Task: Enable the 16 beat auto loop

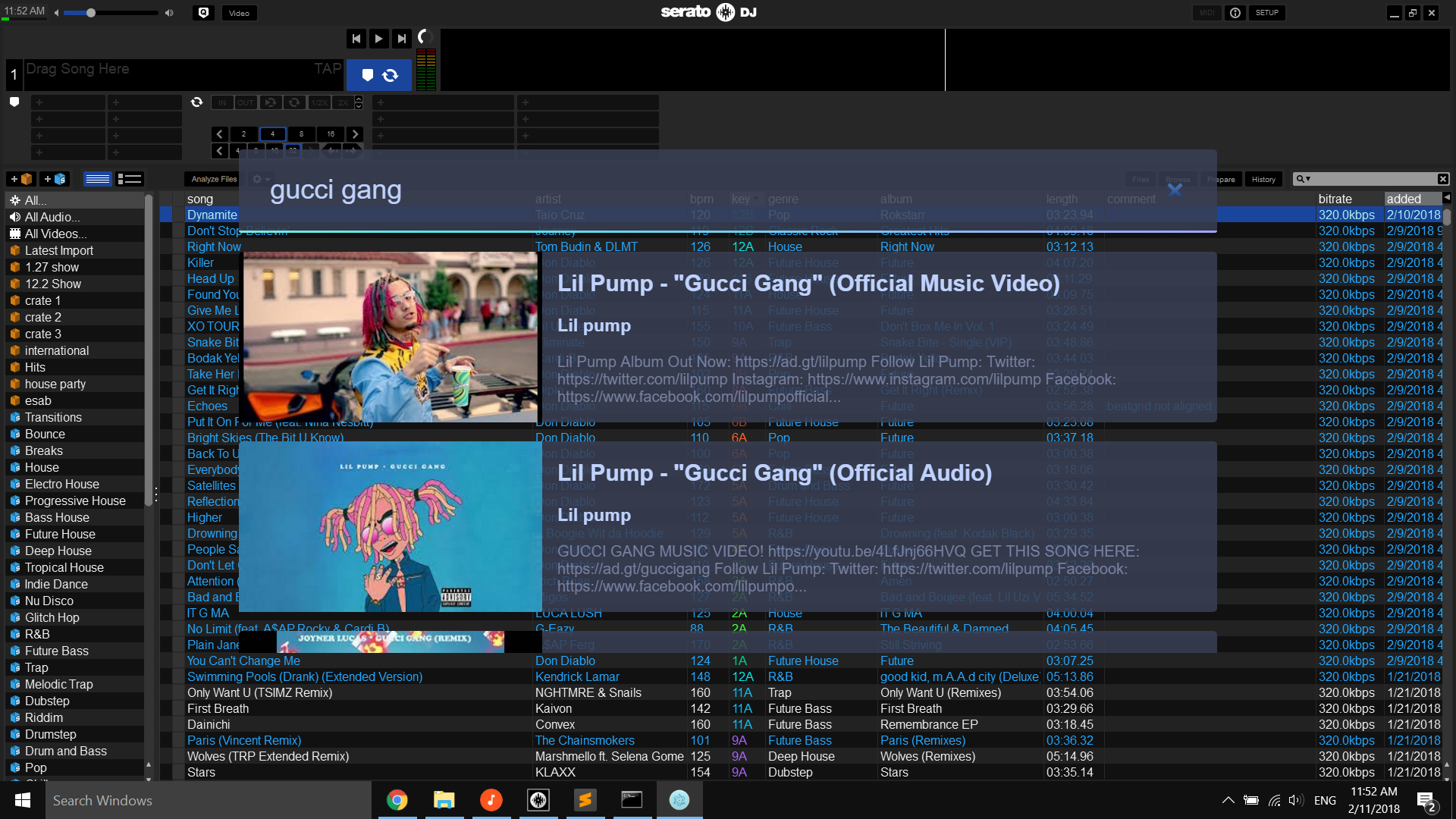Action: click(x=331, y=134)
